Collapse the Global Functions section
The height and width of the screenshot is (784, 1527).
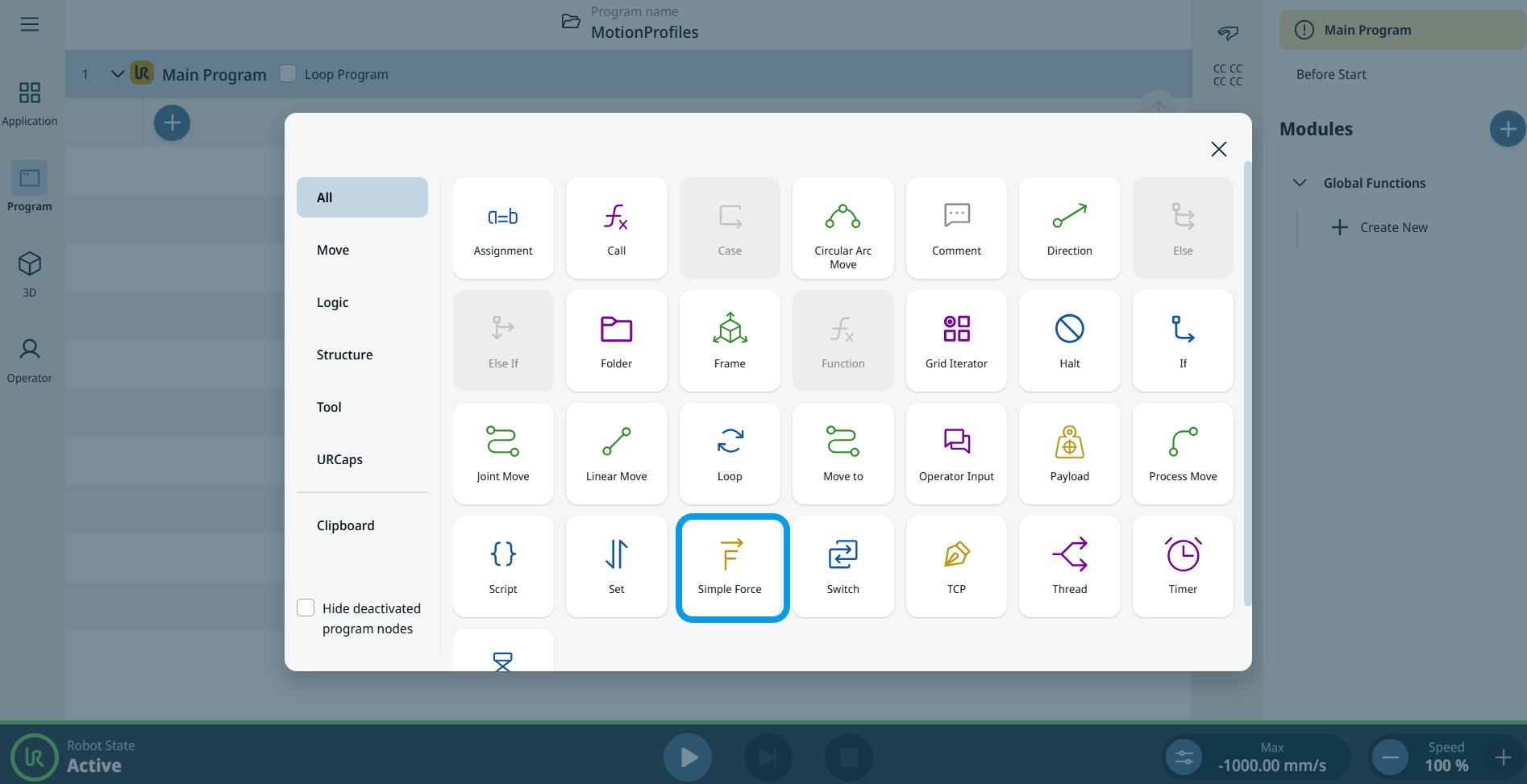click(1300, 183)
